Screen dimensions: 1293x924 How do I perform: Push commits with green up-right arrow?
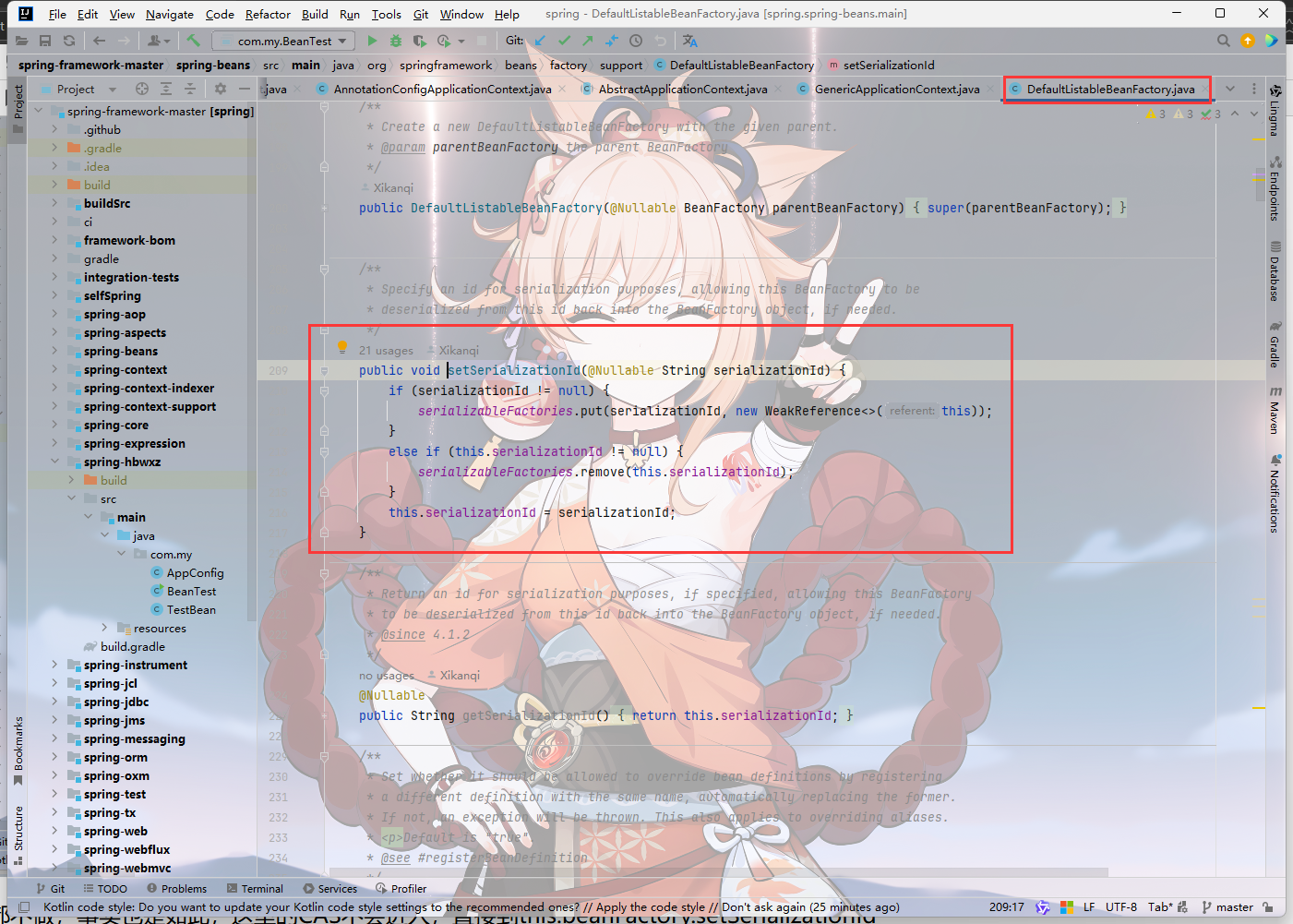(588, 41)
